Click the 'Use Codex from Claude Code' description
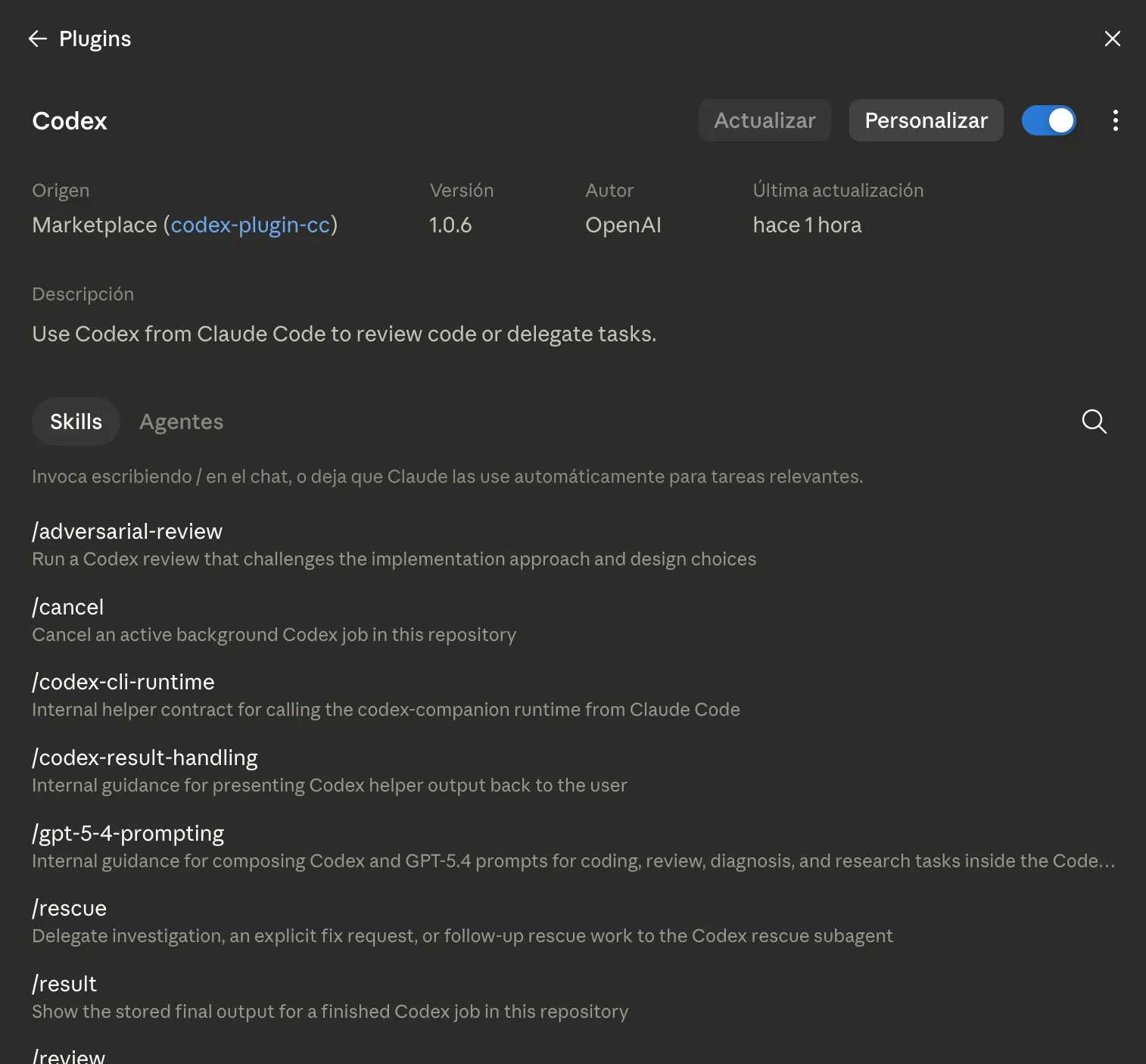Viewport: 1146px width, 1064px height. tap(344, 334)
